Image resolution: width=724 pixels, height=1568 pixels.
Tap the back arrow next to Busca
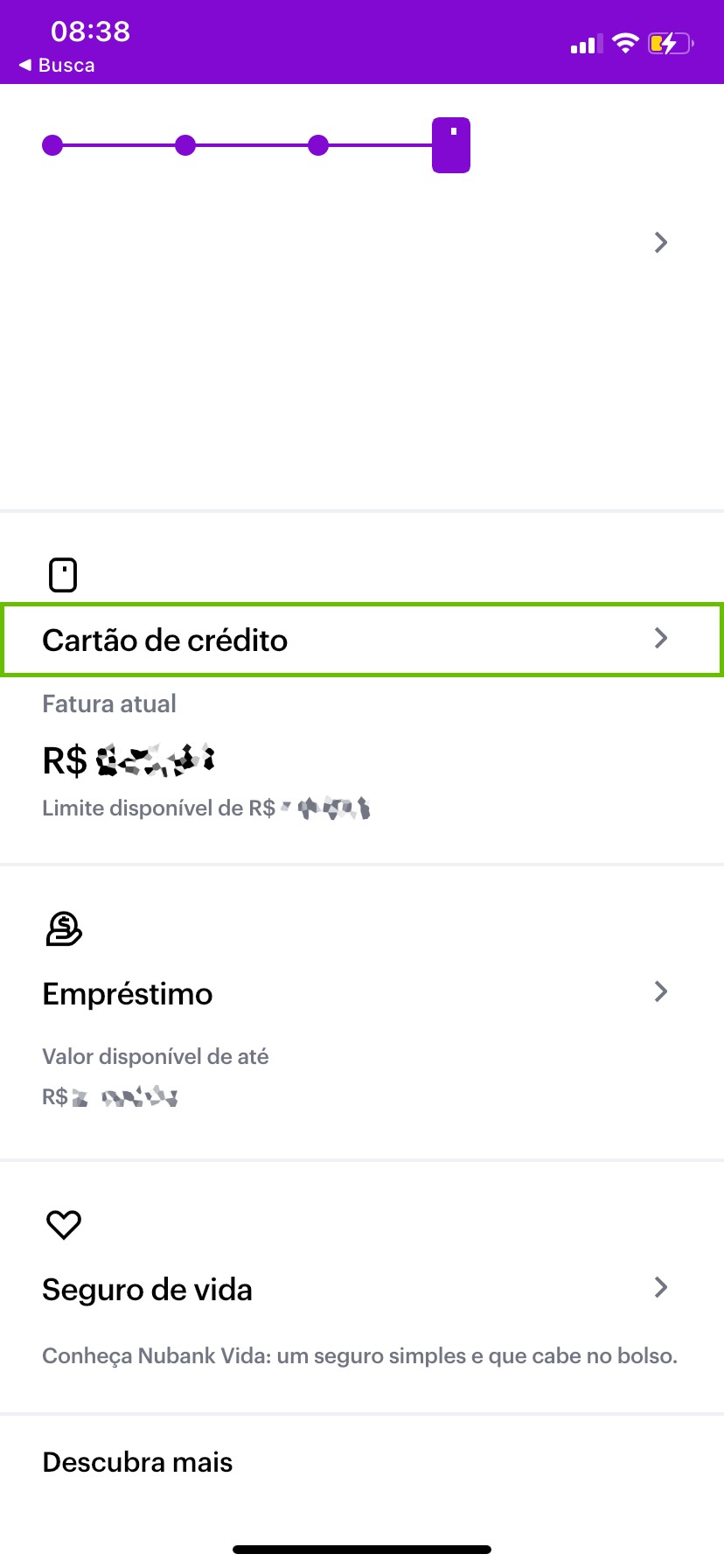point(25,65)
